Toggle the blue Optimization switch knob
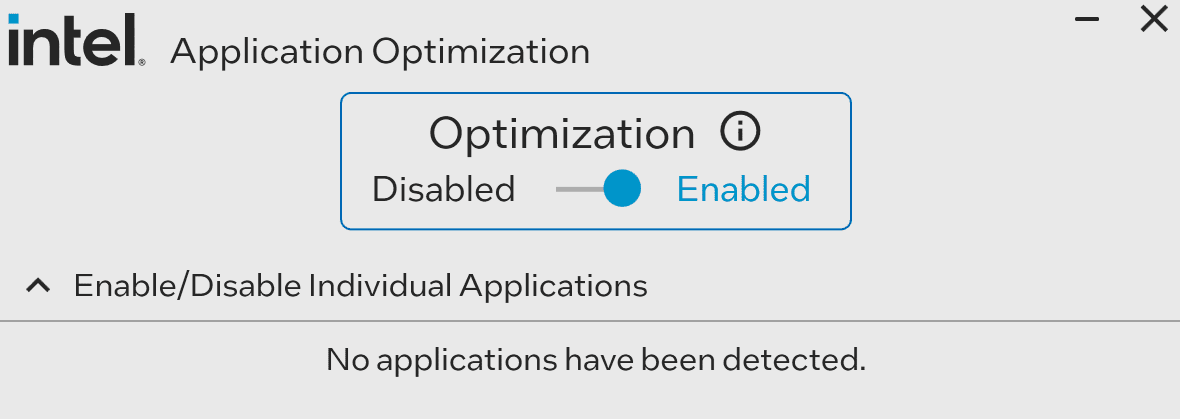1180x420 pixels. tap(622, 188)
